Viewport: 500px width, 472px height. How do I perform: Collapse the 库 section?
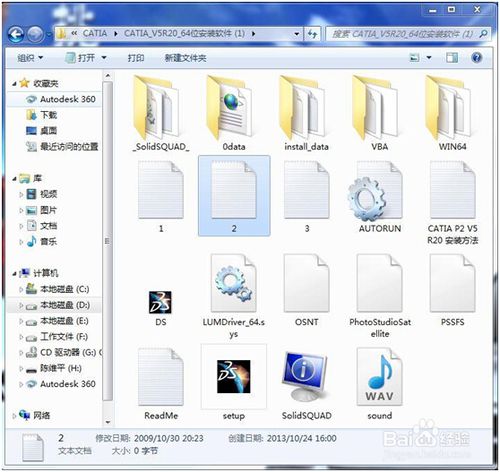(x=14, y=179)
